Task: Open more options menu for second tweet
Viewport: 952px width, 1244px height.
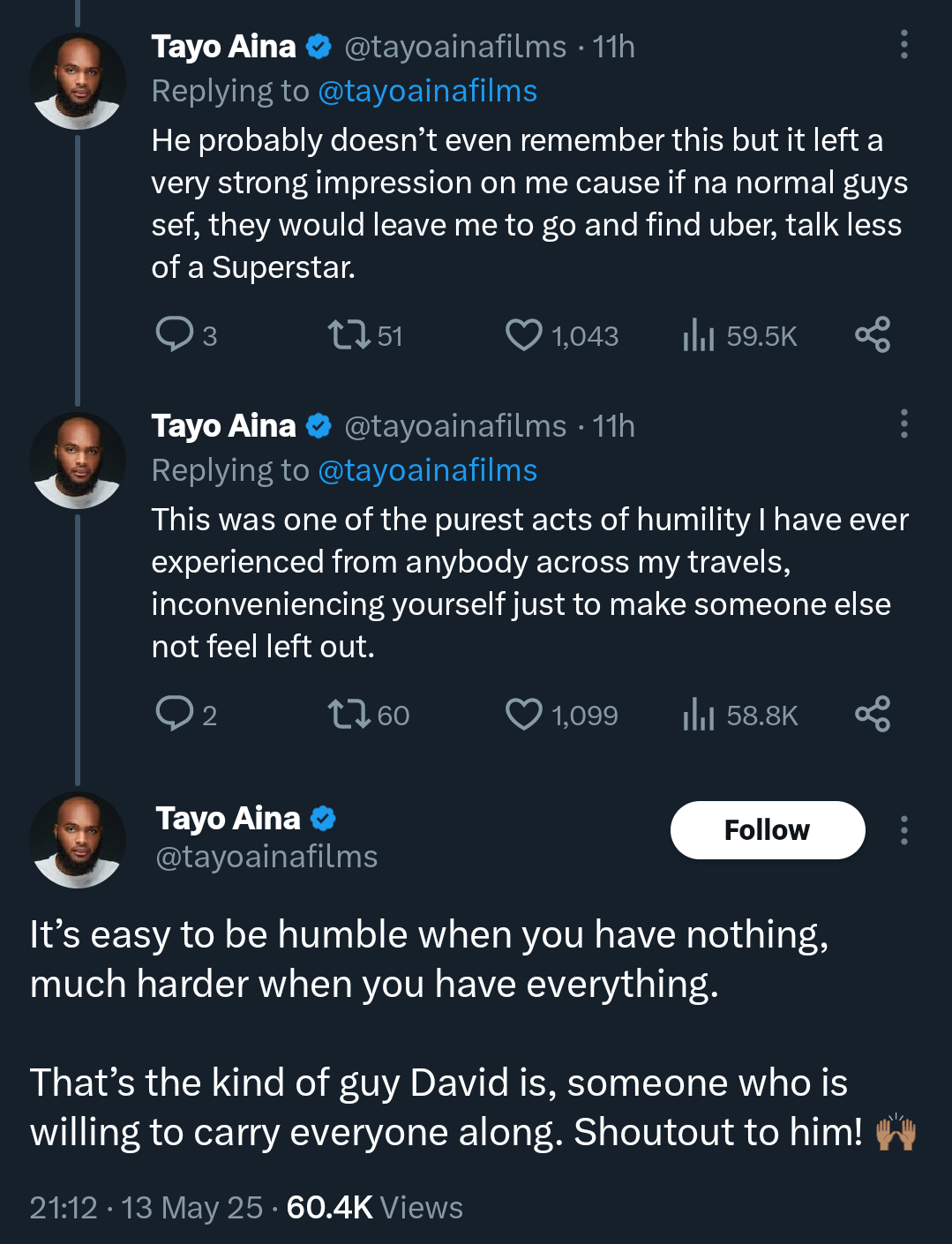Action: point(903,424)
